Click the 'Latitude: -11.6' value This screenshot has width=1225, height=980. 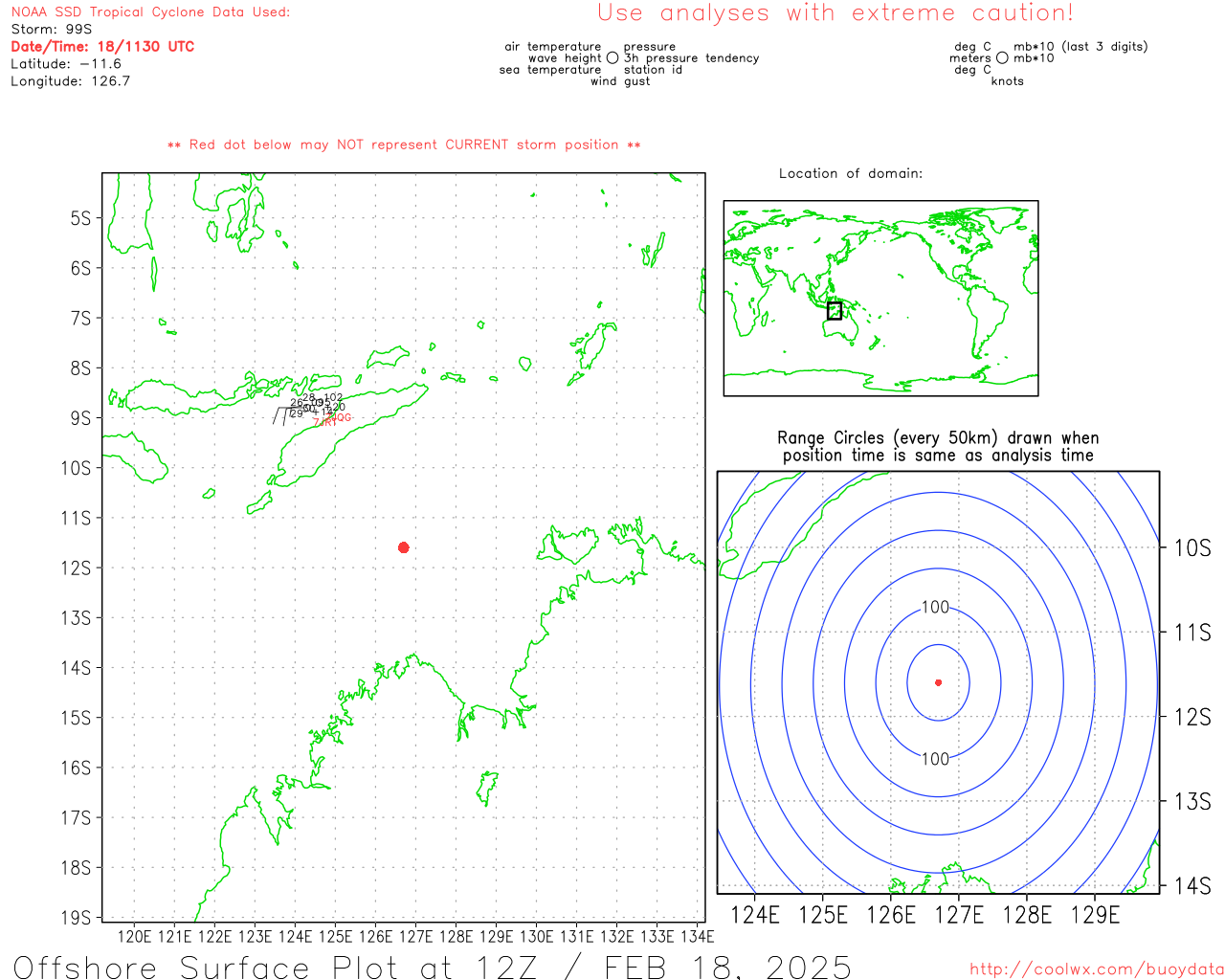coord(66,64)
